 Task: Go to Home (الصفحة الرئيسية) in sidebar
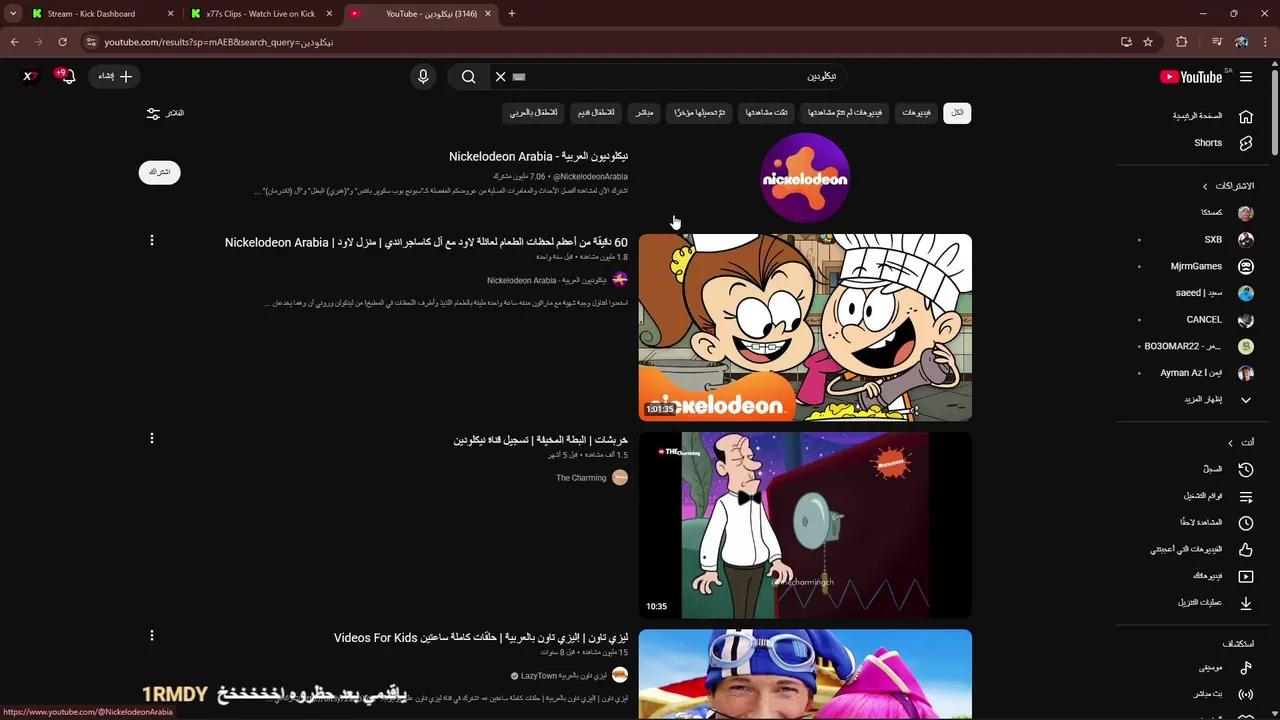tap(1211, 116)
